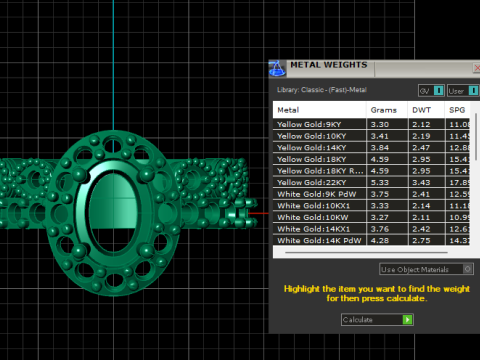Click the Calculate button

[x=377, y=320]
